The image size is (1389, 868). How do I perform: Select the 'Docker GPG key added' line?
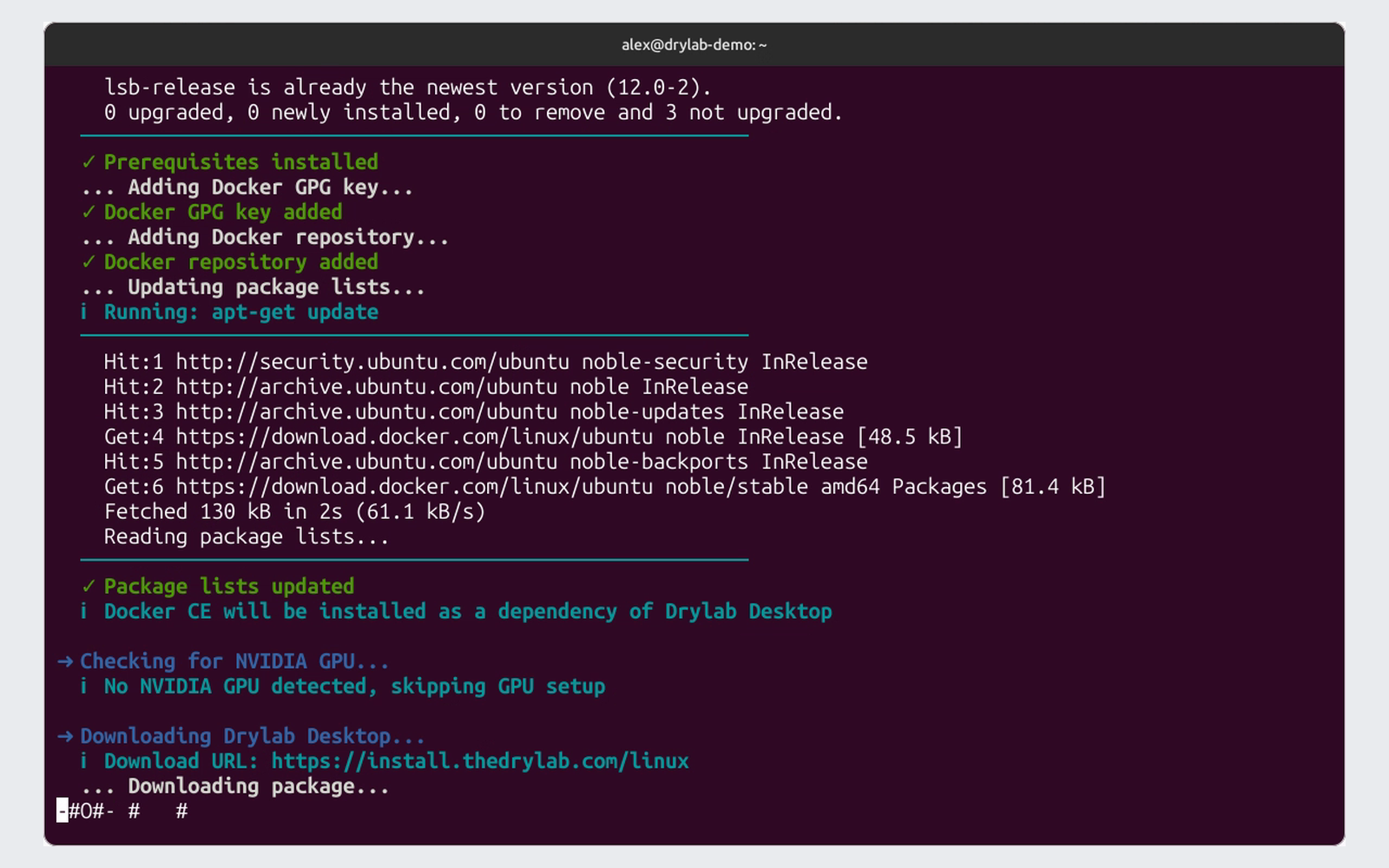[x=212, y=213]
